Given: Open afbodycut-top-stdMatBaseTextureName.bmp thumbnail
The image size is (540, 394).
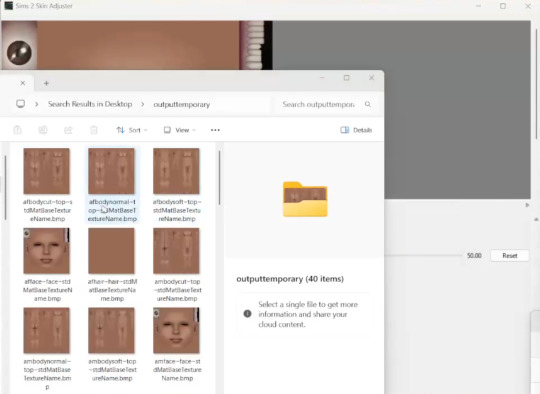Looking at the screenshot, I should click(46, 171).
